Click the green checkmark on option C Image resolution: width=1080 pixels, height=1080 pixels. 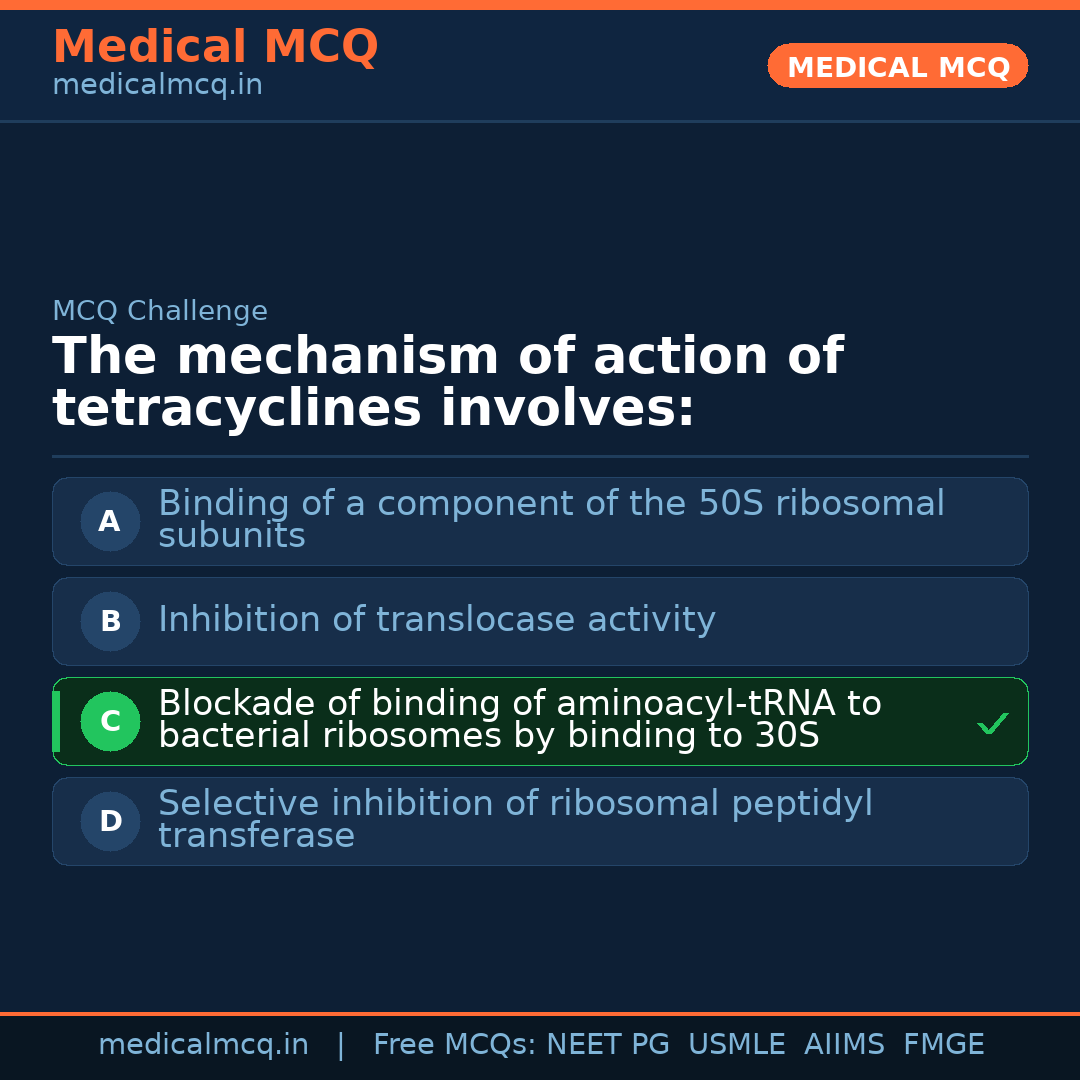point(992,723)
